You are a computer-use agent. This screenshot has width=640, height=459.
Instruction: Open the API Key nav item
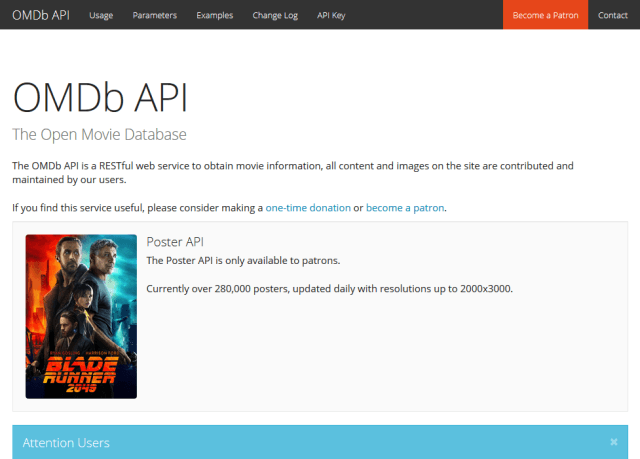click(331, 15)
